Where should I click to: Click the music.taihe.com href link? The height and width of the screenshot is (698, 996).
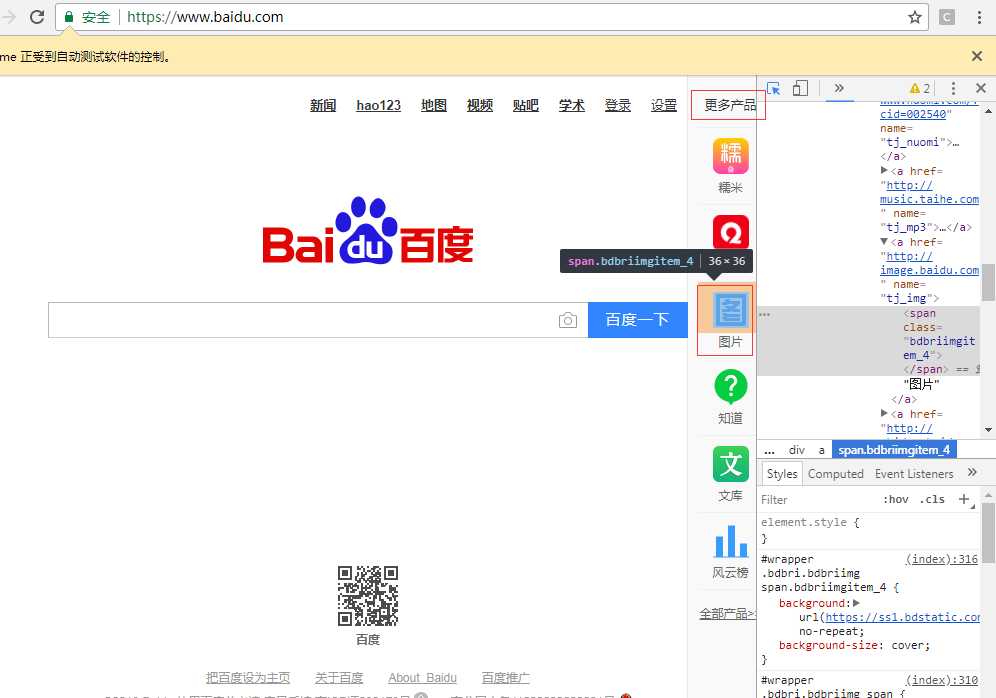[929, 192]
